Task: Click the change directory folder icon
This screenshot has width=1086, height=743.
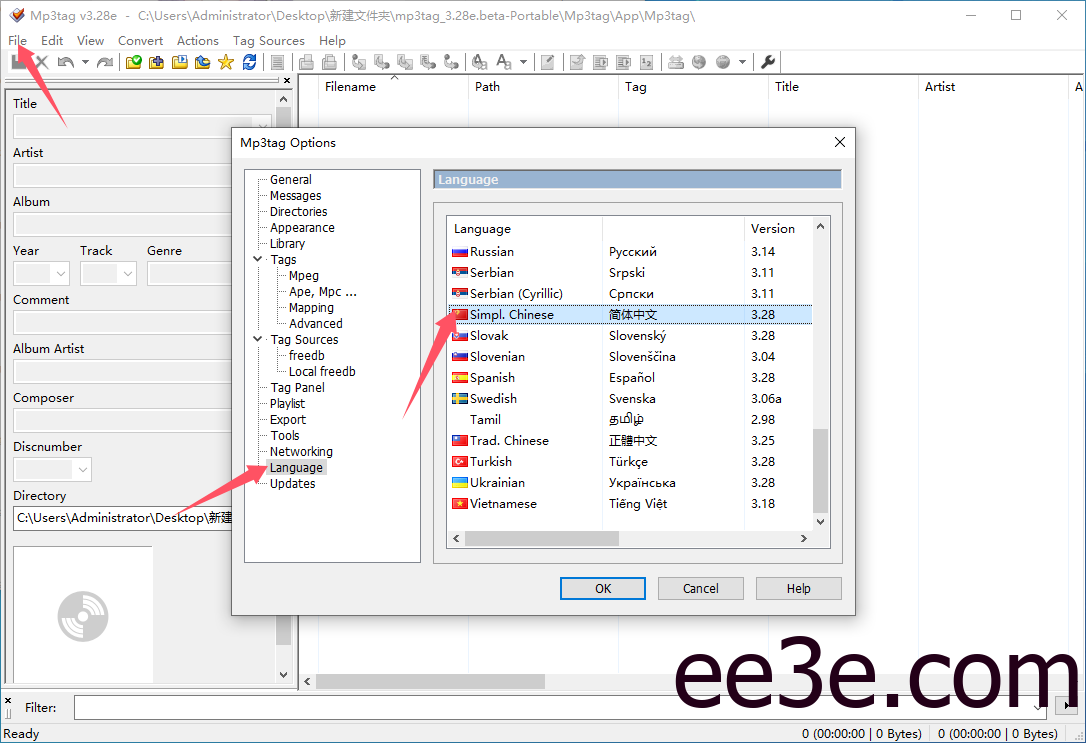Action: click(x=133, y=62)
